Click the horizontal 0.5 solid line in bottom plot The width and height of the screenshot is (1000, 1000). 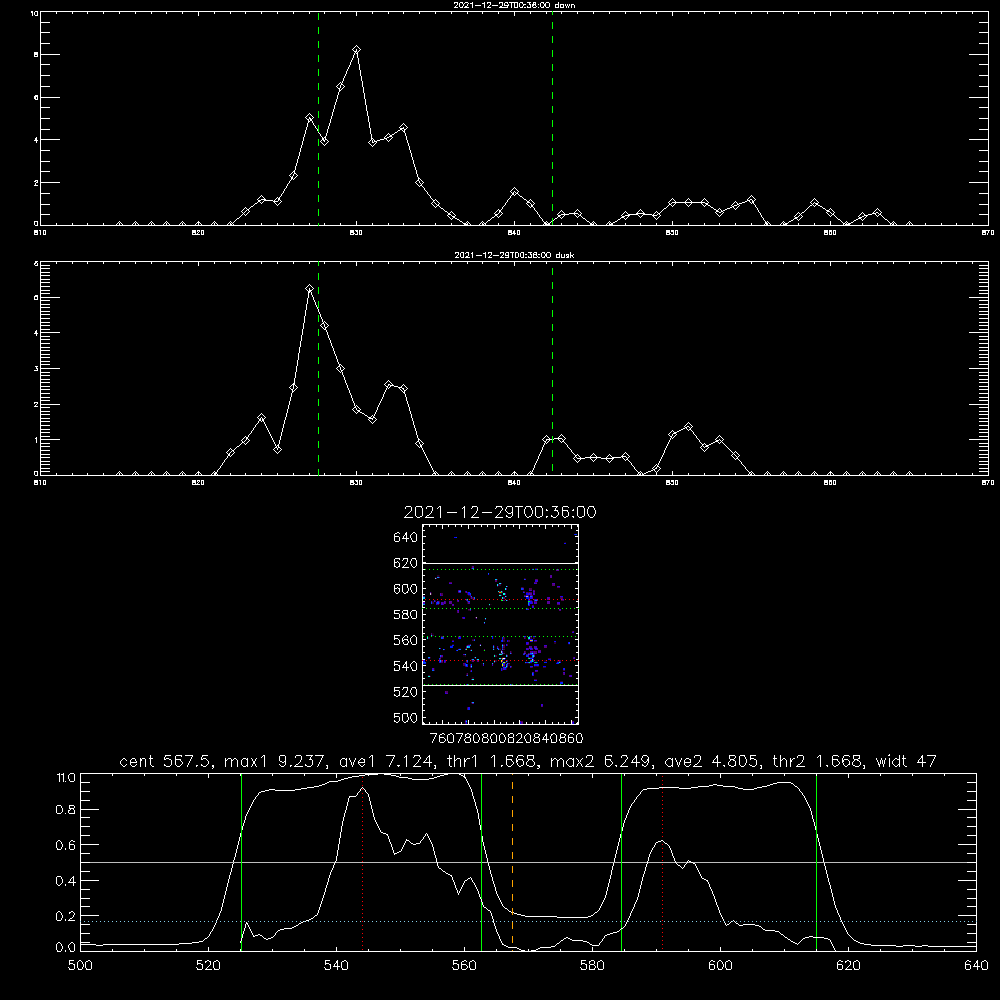[528, 862]
